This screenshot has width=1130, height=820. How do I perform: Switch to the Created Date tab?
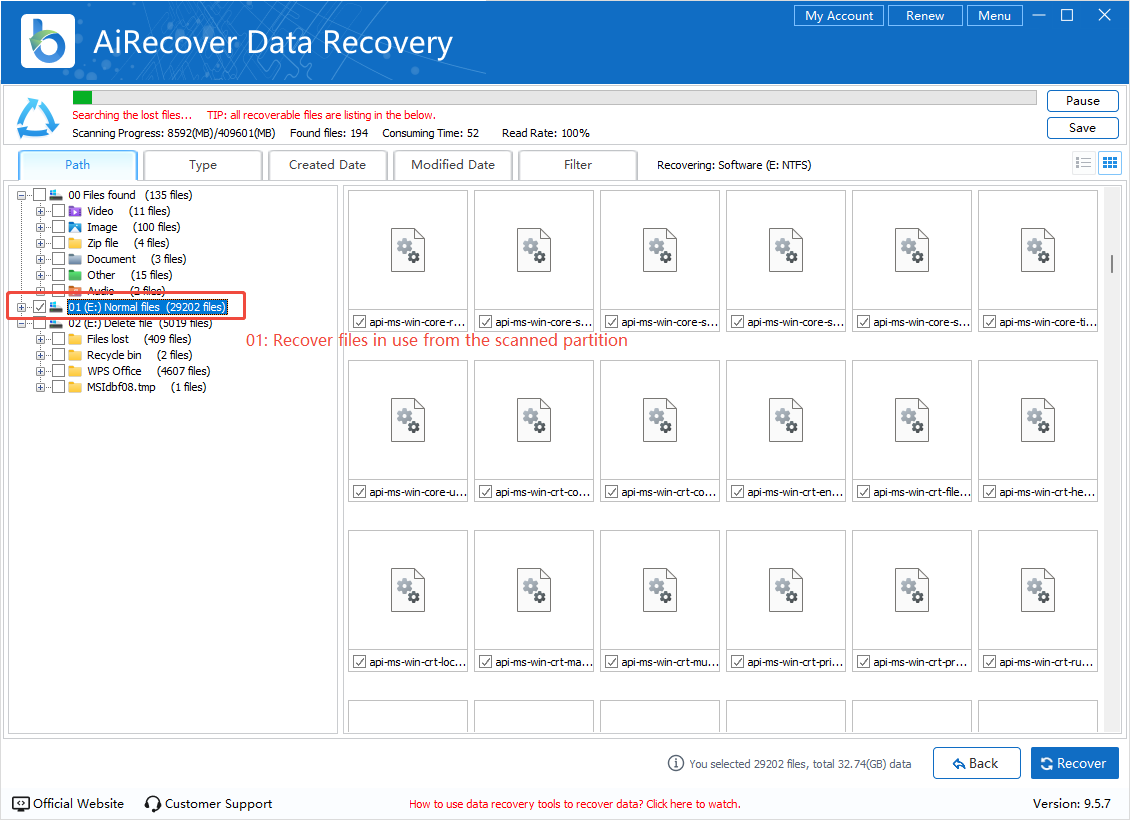coord(327,165)
